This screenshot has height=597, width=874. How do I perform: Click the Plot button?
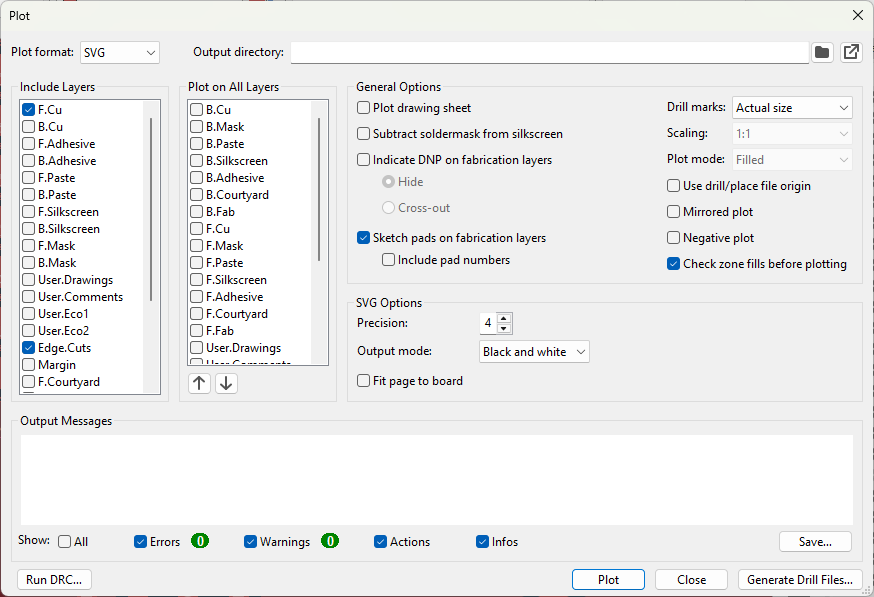(607, 579)
